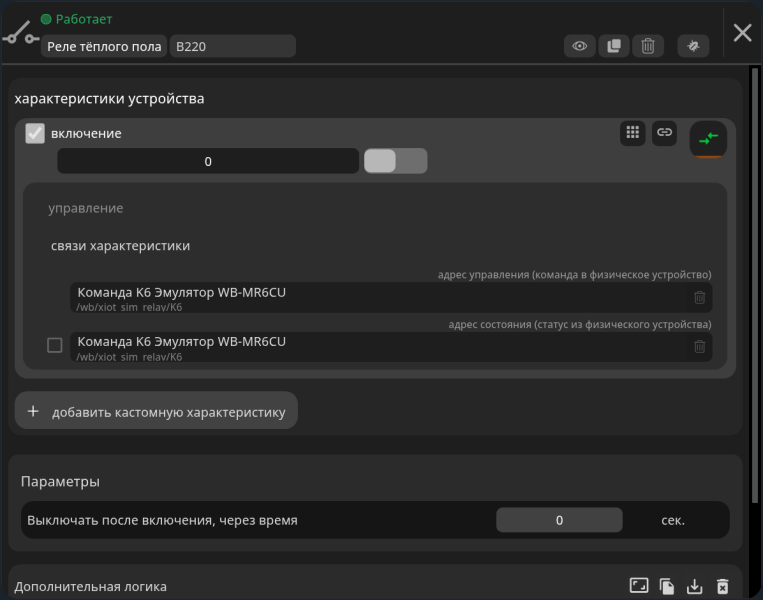
Task: Click the Работает status indicator
Action: [x=77, y=19]
